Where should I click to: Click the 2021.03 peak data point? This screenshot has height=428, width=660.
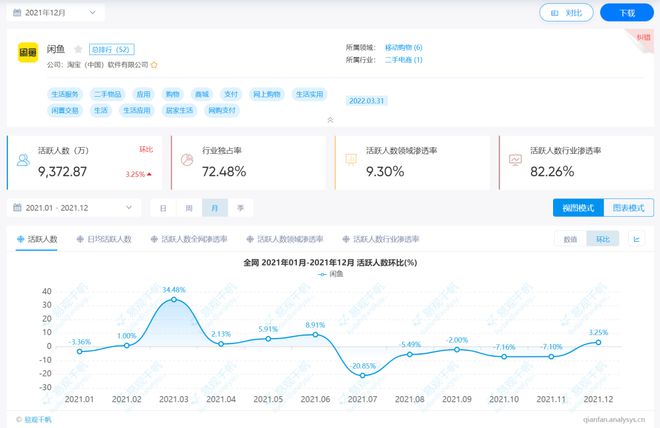pyautogui.click(x=174, y=299)
